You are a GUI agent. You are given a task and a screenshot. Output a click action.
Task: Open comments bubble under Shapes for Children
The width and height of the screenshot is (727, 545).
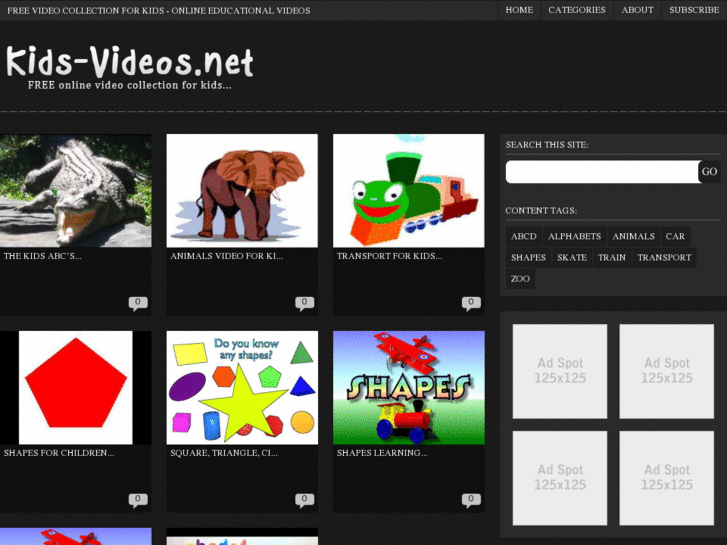[138, 500]
